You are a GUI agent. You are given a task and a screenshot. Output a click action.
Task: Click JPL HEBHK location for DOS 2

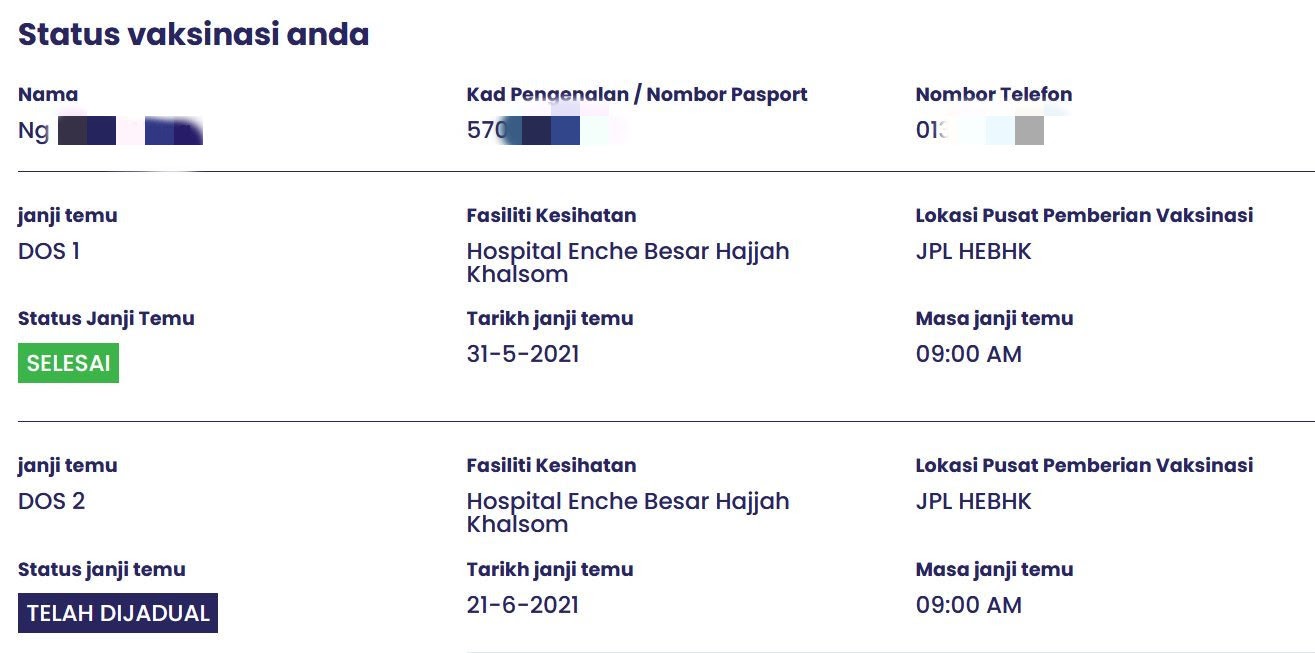(973, 501)
